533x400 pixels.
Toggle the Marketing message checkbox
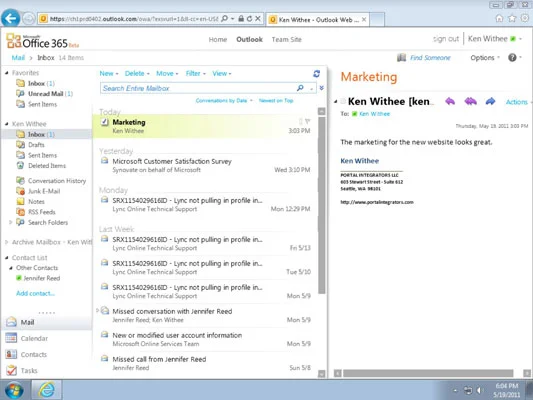(x=105, y=122)
